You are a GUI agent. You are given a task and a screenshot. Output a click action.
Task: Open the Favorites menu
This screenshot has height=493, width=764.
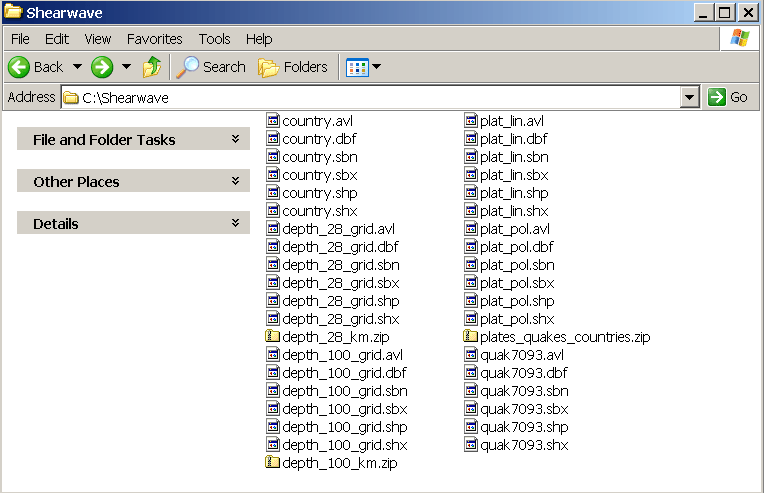154,39
